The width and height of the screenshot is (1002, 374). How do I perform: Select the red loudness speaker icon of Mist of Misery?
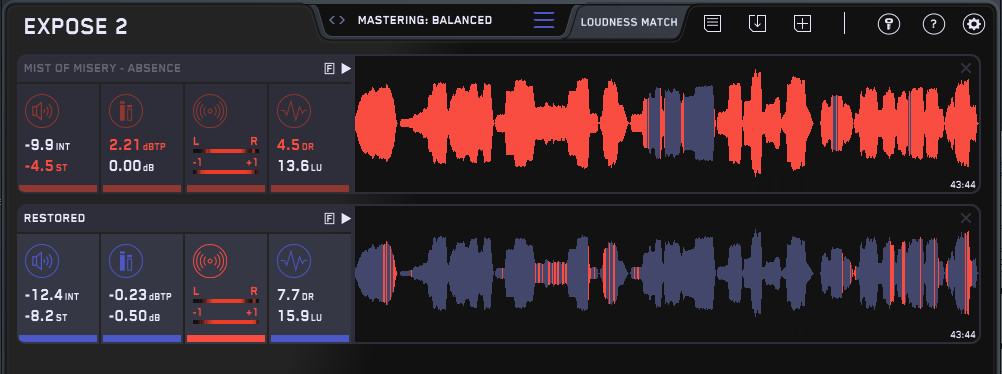[42, 111]
